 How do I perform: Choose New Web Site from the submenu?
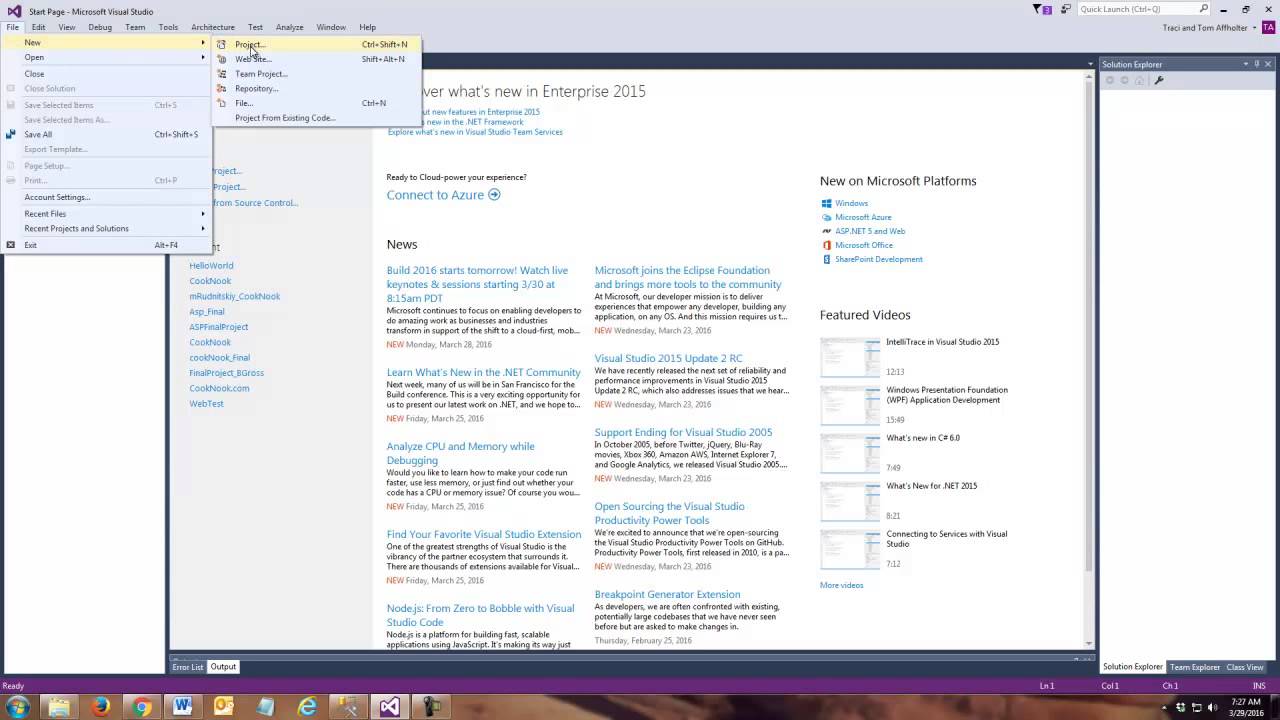coord(316,59)
